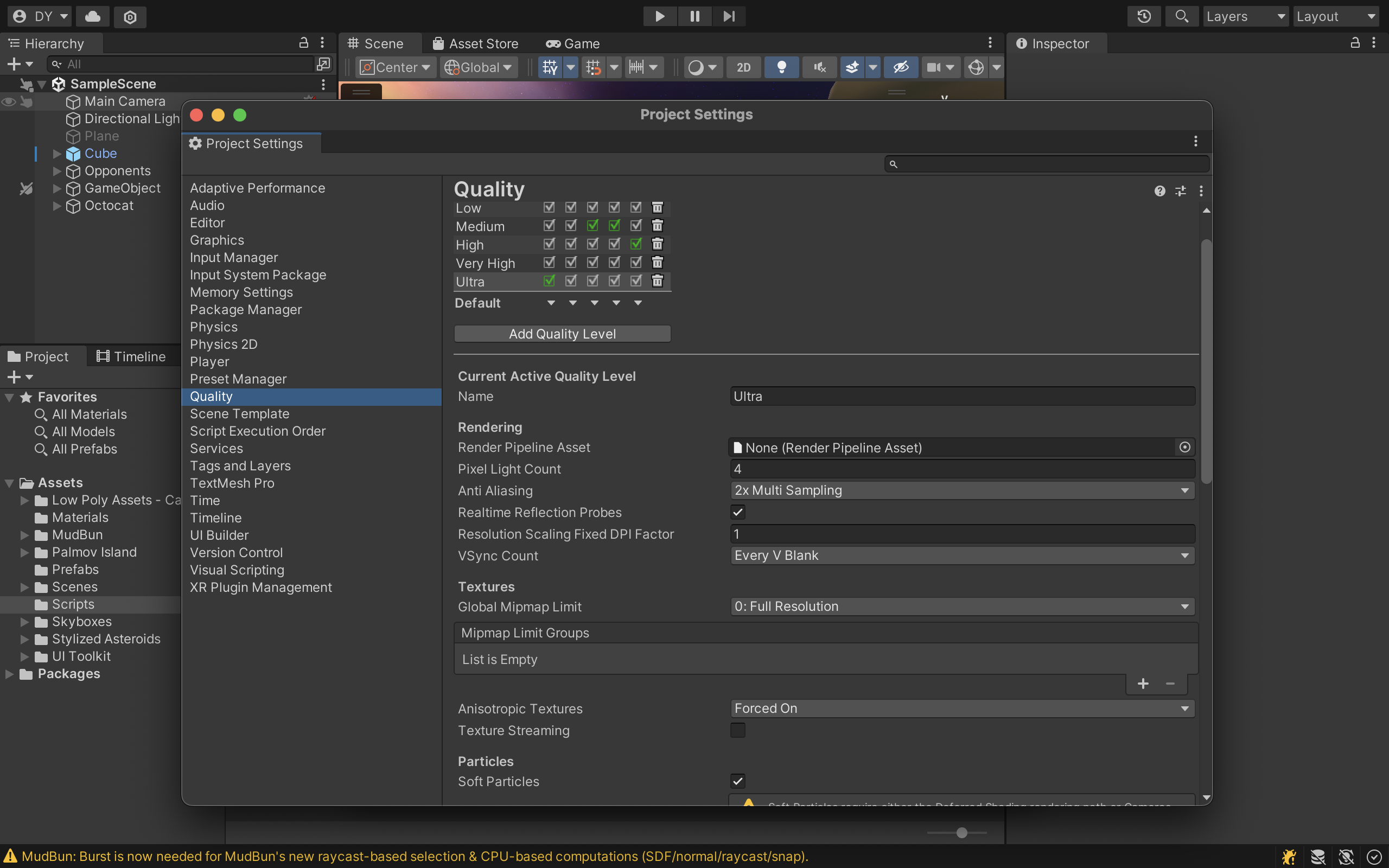Toggle the grid visibility icon in Scene toolbar
This screenshot has height=868, width=1389.
[550, 67]
